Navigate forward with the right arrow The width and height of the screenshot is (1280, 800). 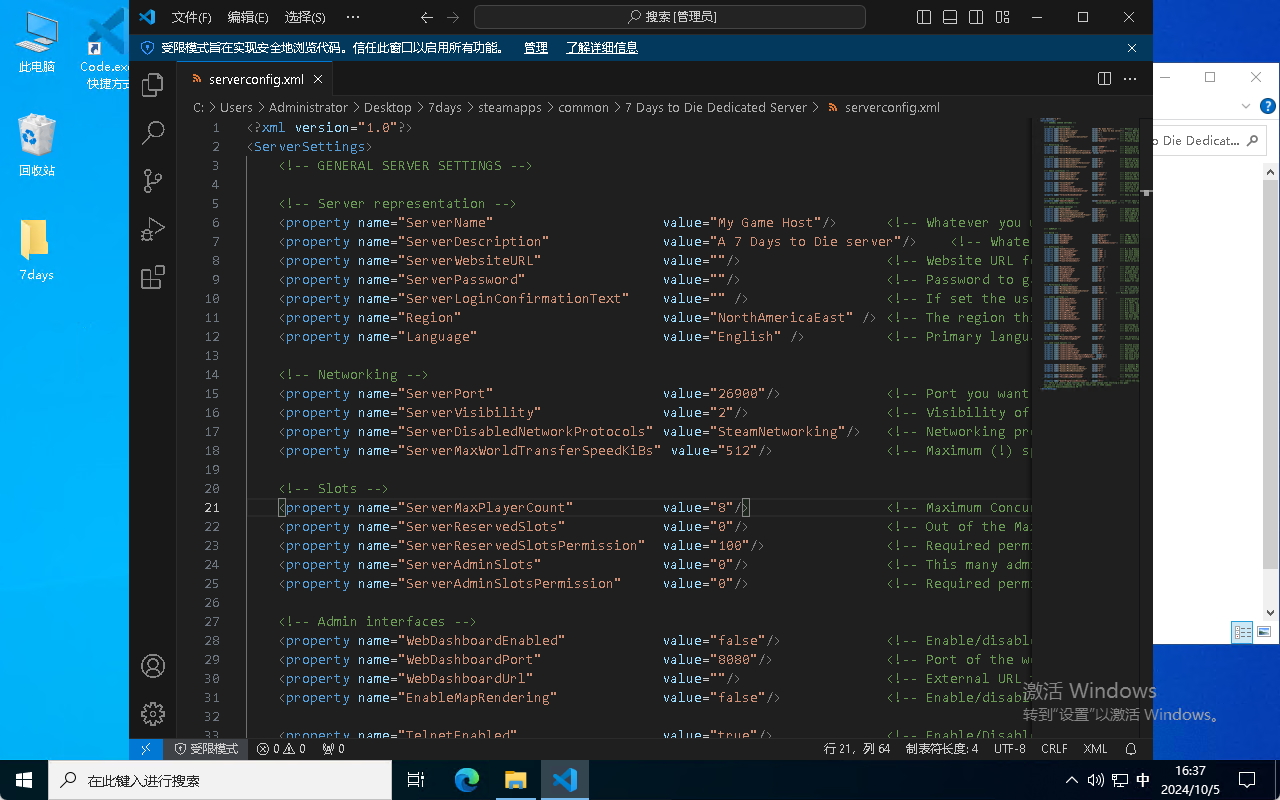453,17
